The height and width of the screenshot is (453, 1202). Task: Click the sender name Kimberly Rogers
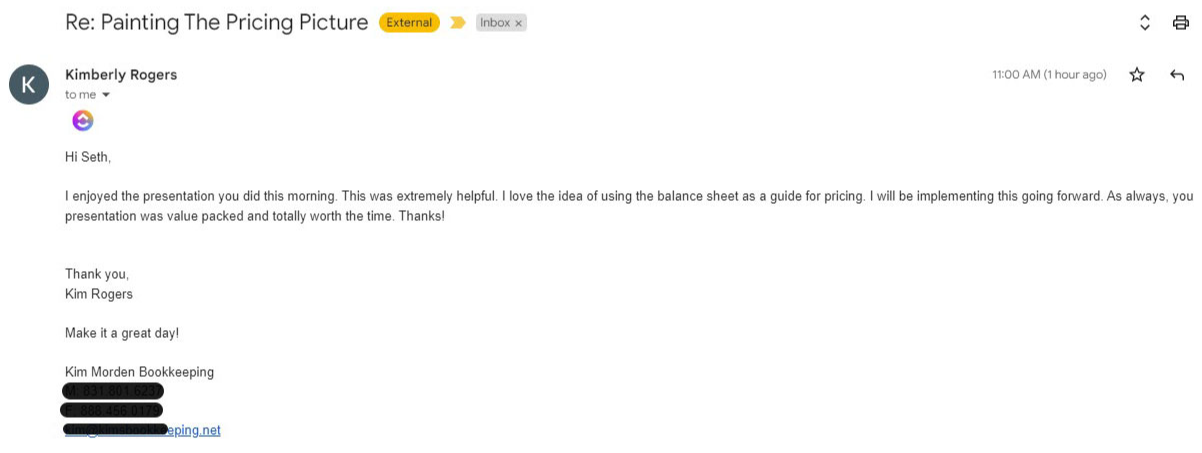[x=121, y=75]
